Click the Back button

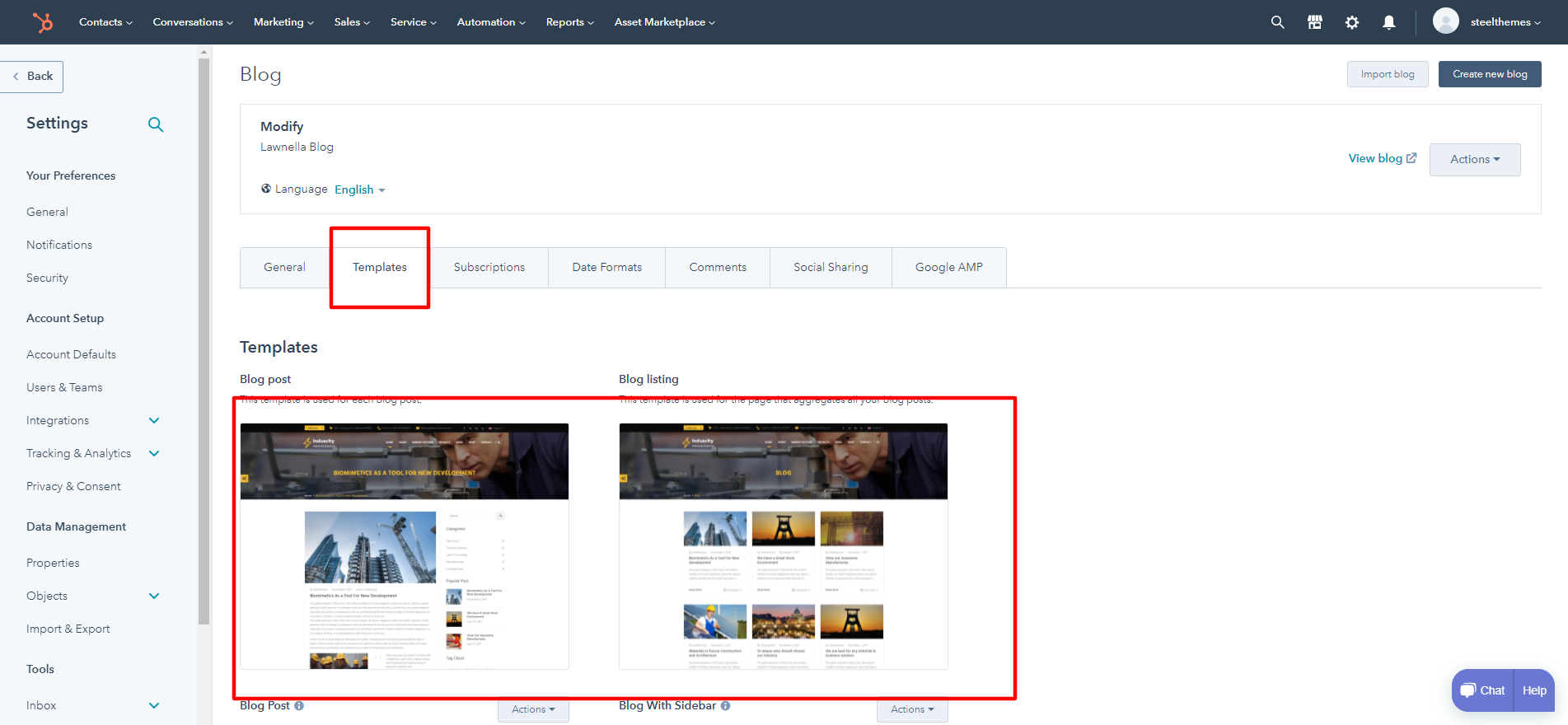pos(32,77)
